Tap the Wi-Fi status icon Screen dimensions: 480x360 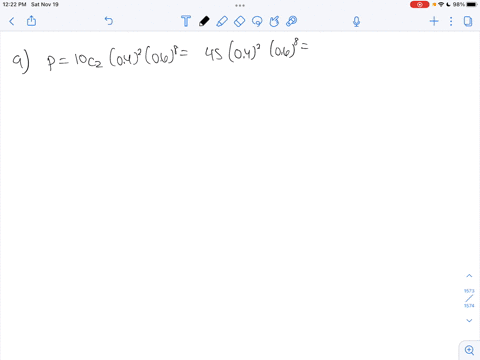coord(441,5)
